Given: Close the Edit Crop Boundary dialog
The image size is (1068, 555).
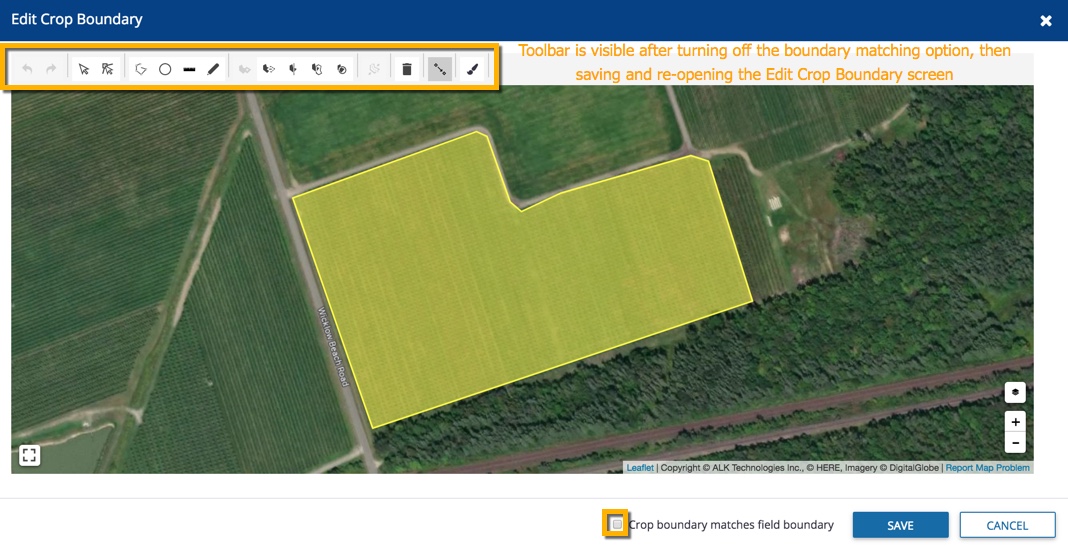Looking at the screenshot, I should 1046,20.
